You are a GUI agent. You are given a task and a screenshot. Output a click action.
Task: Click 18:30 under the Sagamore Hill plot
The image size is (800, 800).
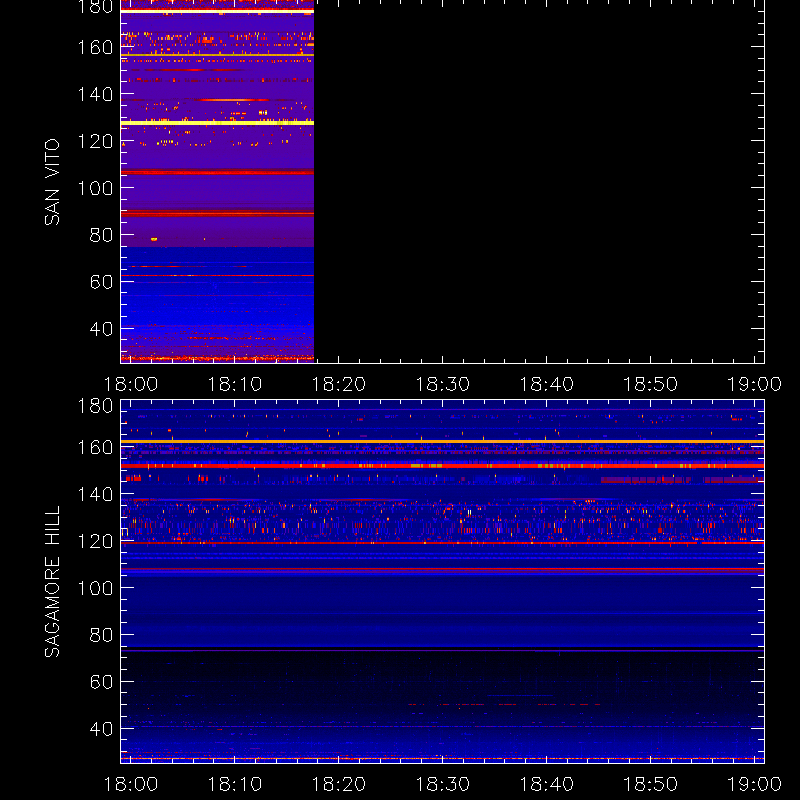point(443,784)
